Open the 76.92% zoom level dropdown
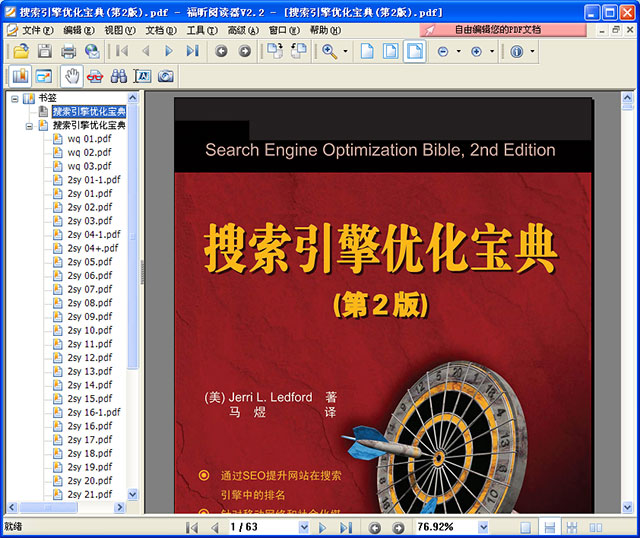This screenshot has height=538, width=640. [483, 527]
